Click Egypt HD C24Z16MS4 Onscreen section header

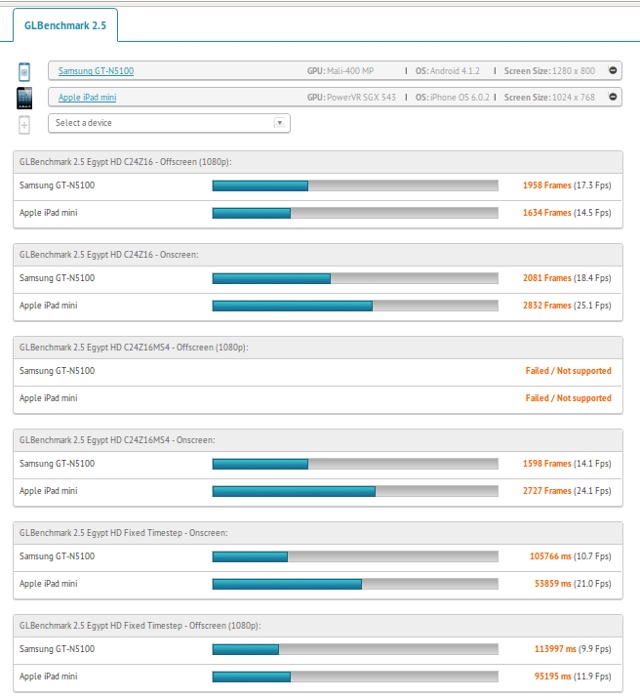(117, 440)
